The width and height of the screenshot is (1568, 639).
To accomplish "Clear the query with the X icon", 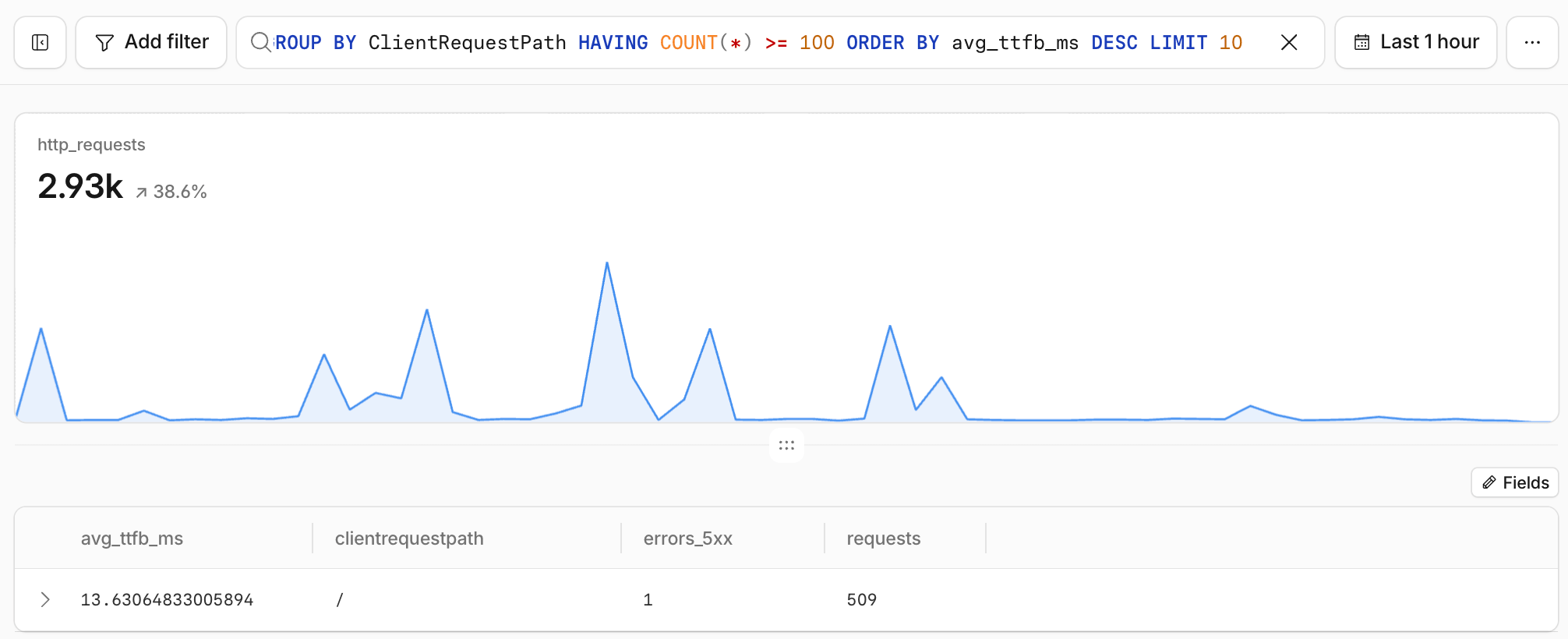I will pos(1289,43).
